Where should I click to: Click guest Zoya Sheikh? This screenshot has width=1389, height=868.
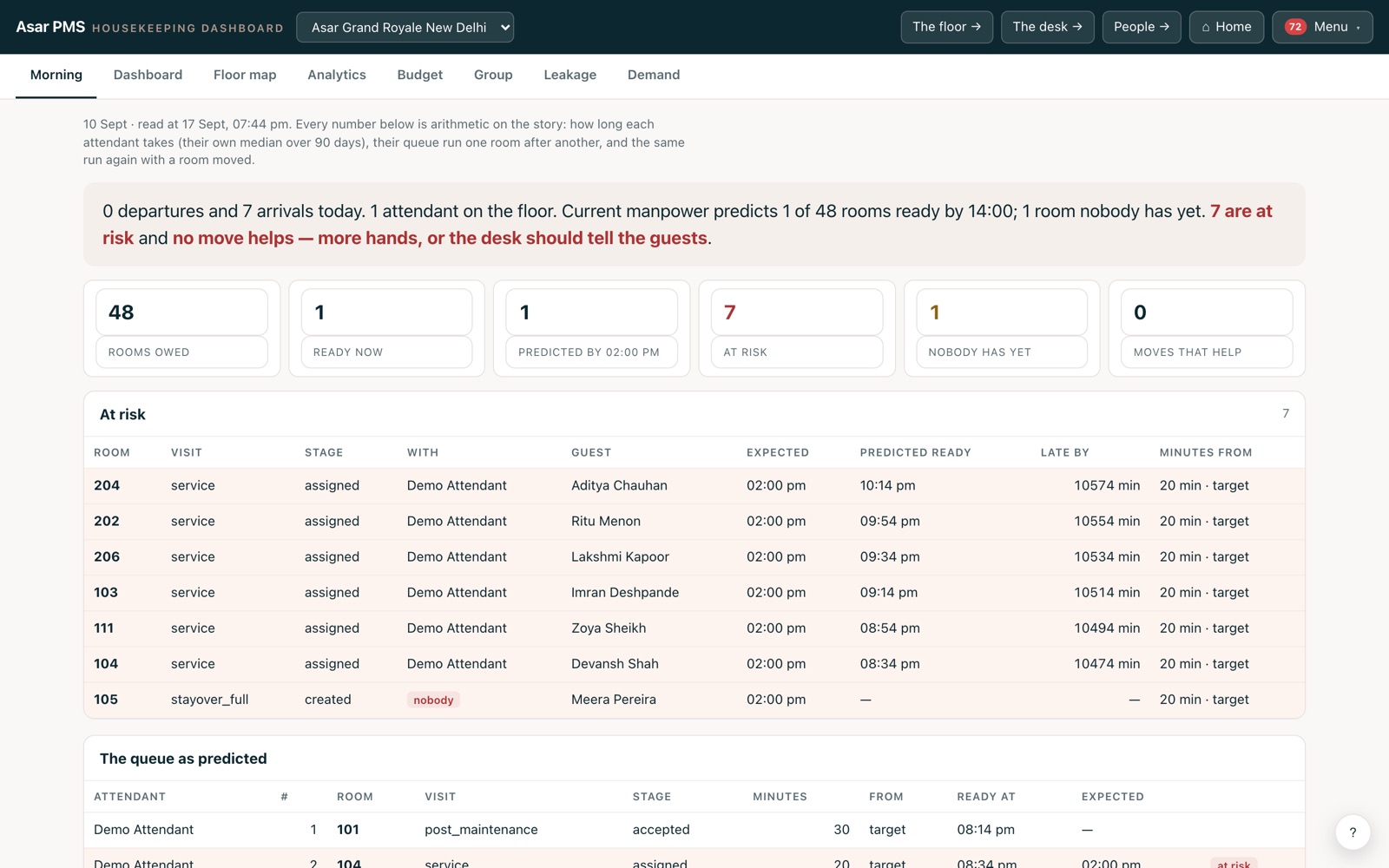pos(609,628)
